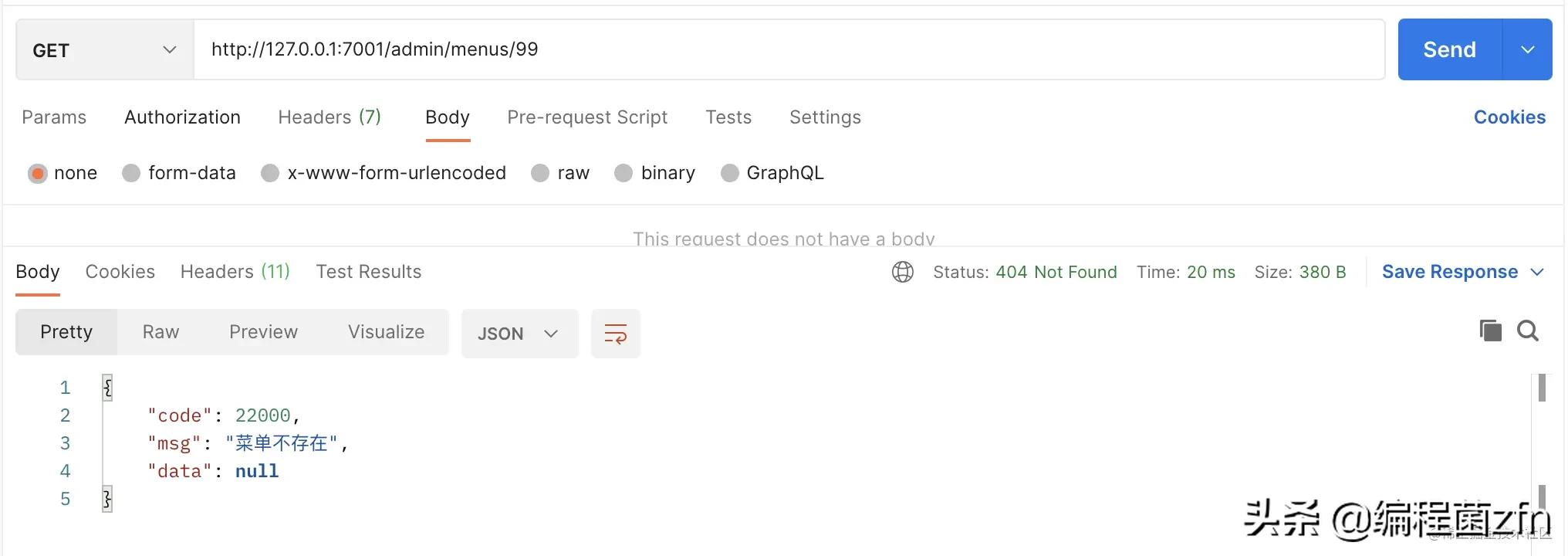
Task: Click the request URL input field
Action: (x=789, y=49)
